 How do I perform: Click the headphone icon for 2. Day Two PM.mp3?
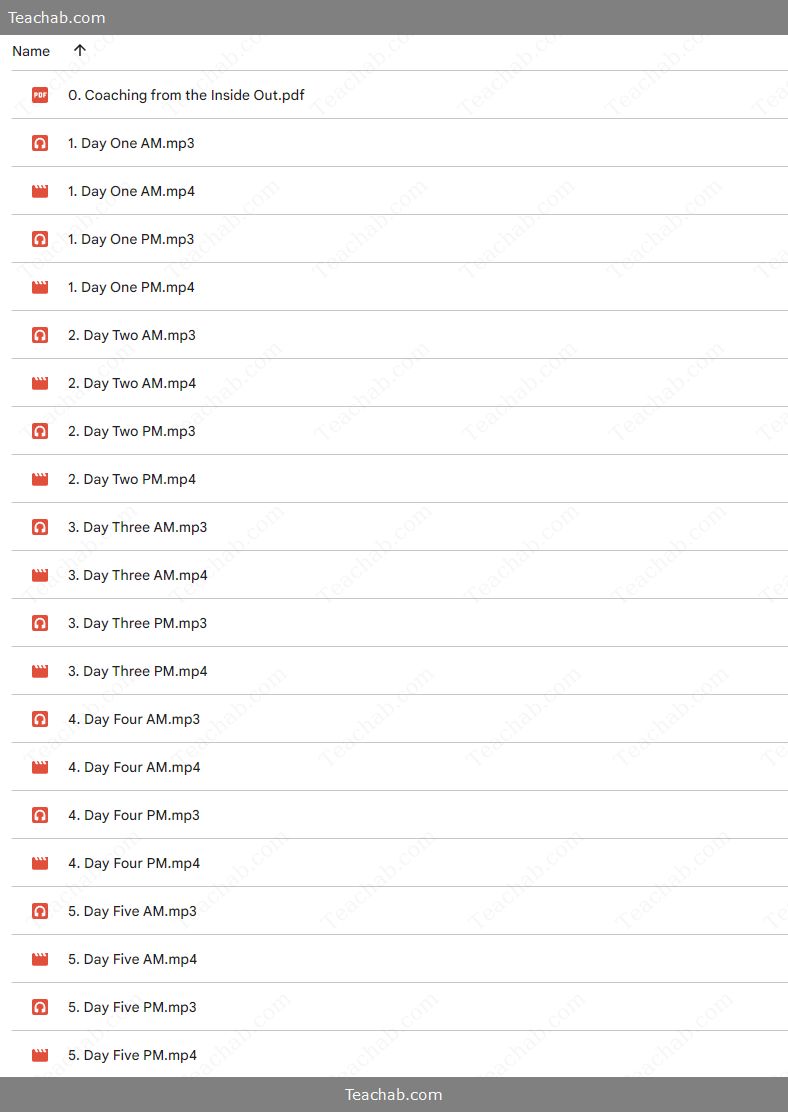[40, 431]
